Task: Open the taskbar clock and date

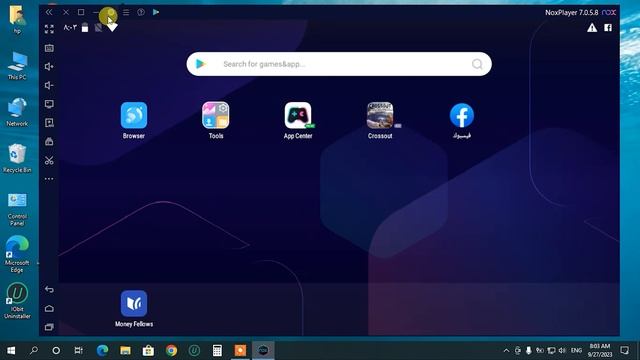Action: pyautogui.click(x=599, y=350)
